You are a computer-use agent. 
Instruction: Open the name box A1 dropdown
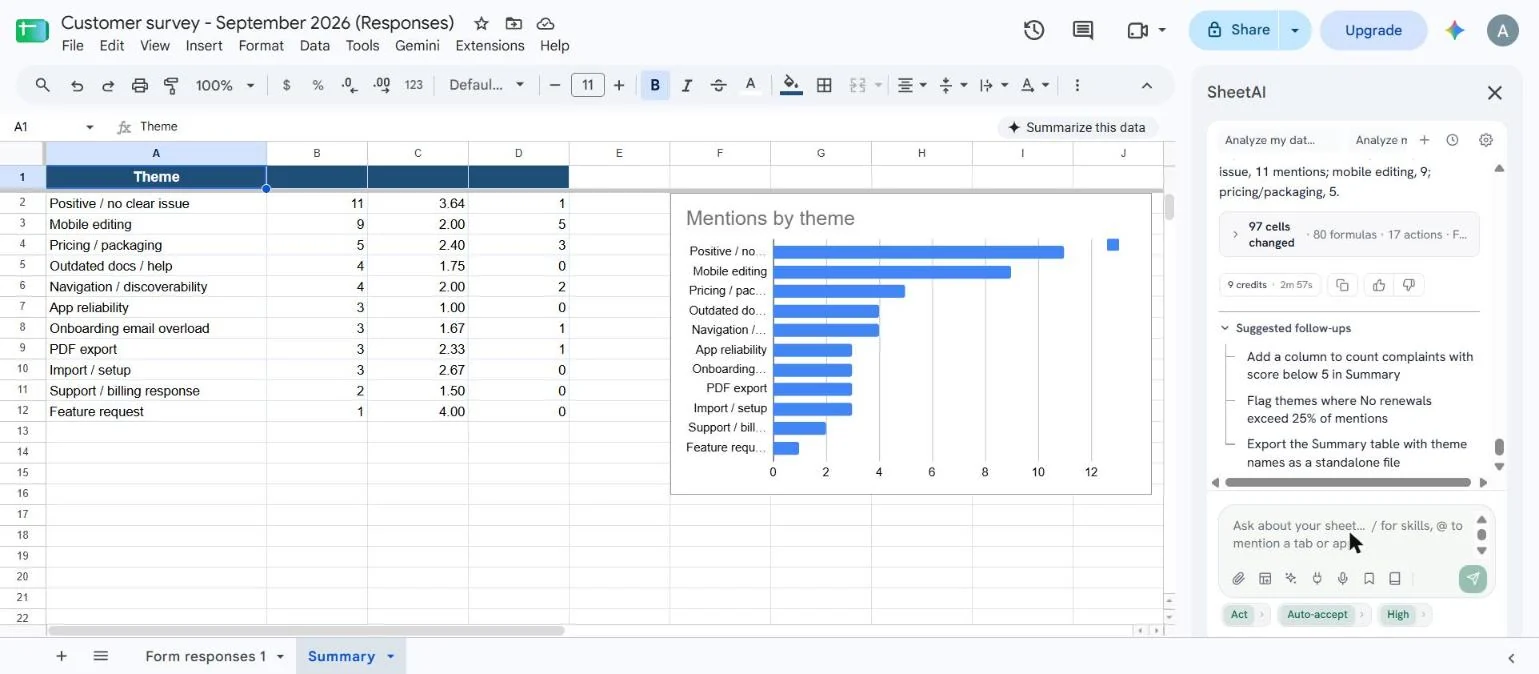(x=89, y=127)
